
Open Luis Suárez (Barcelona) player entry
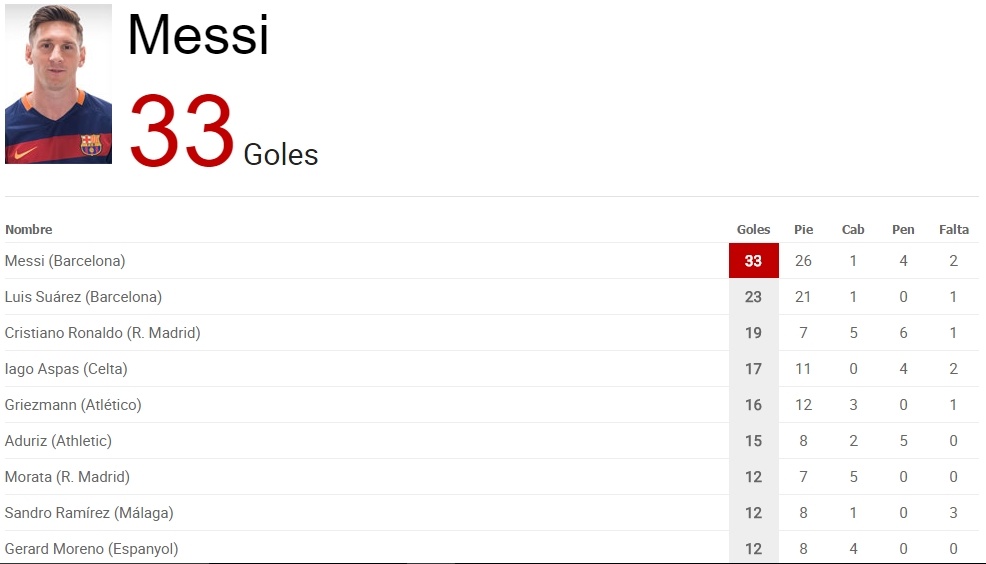pos(83,297)
